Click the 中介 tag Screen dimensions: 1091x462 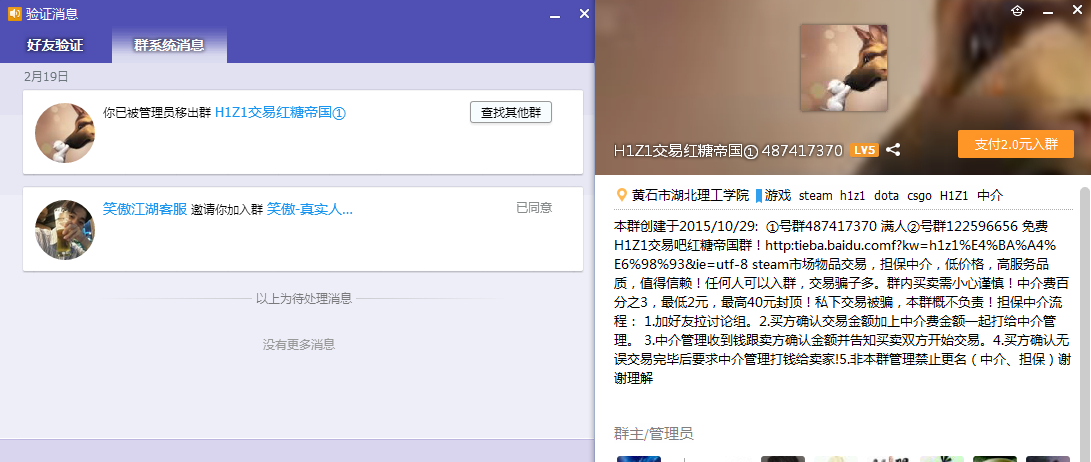point(990,196)
